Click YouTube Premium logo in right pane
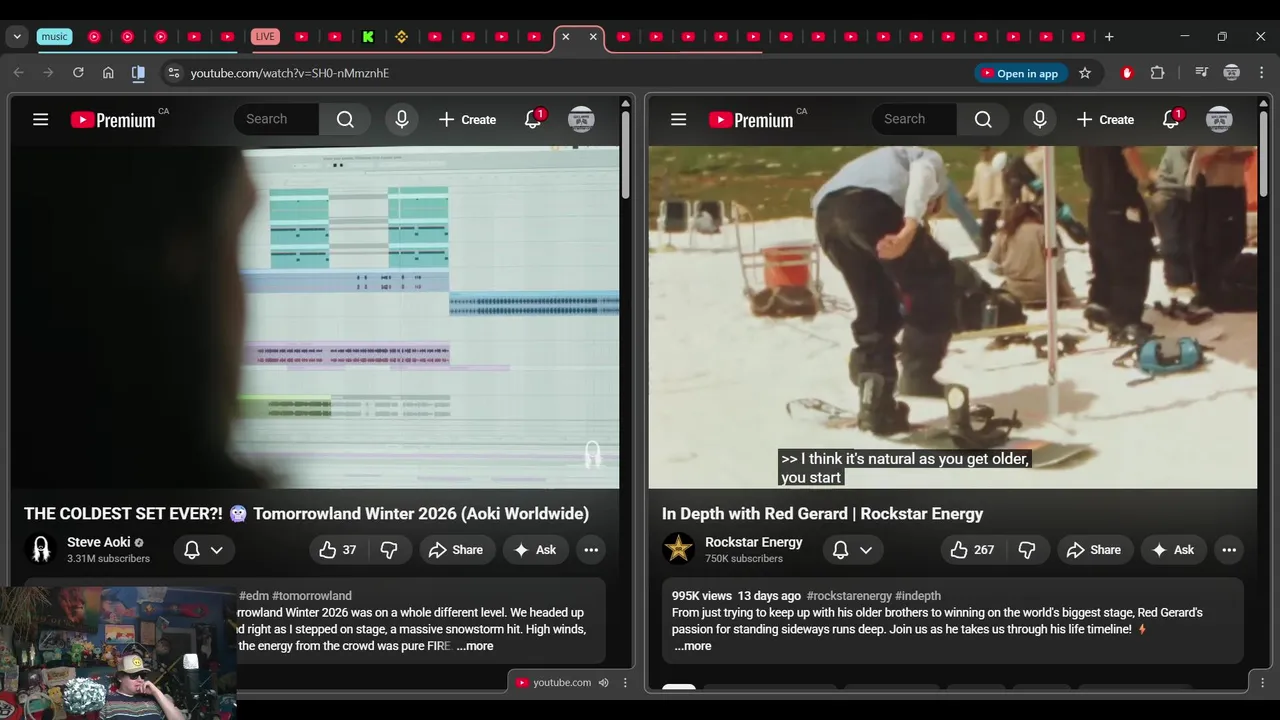Screen dimensions: 1280x720 point(751,120)
